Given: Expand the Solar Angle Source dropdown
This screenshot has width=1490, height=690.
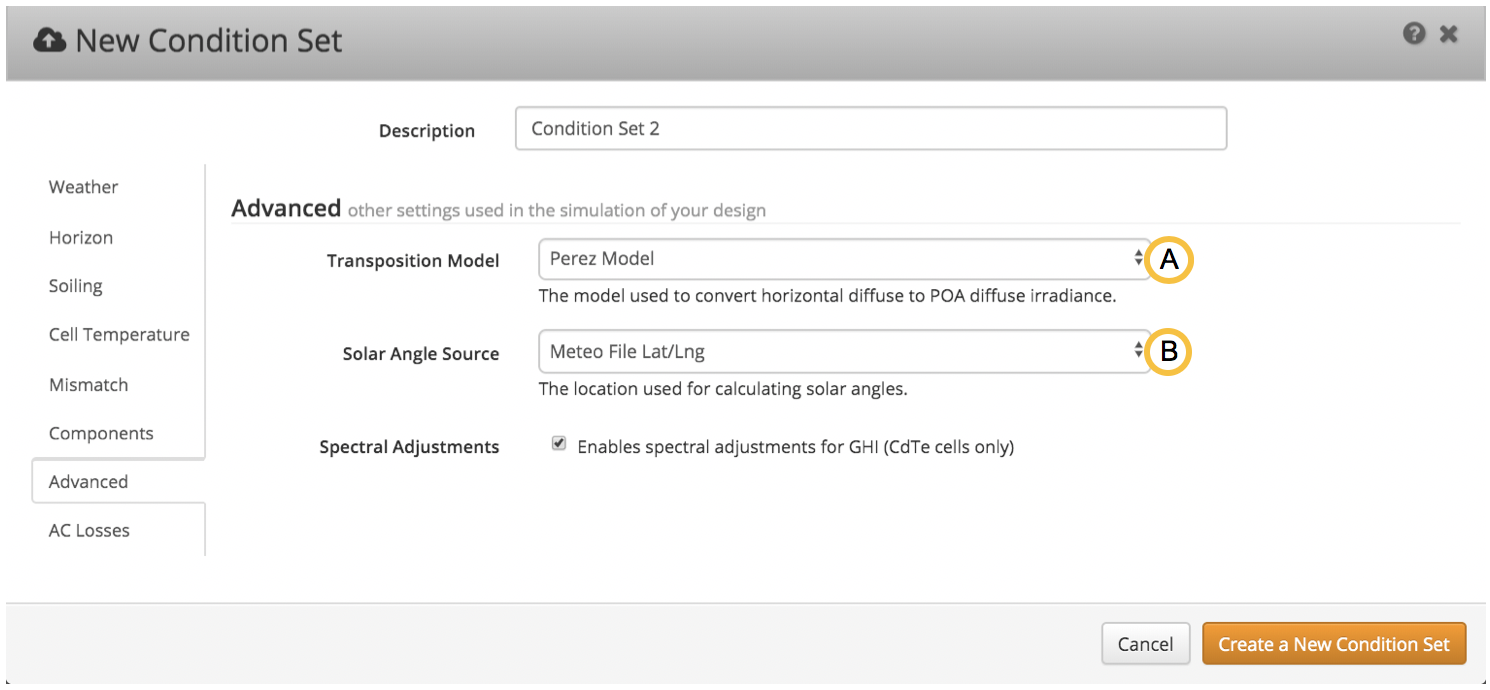Looking at the screenshot, I should (842, 352).
